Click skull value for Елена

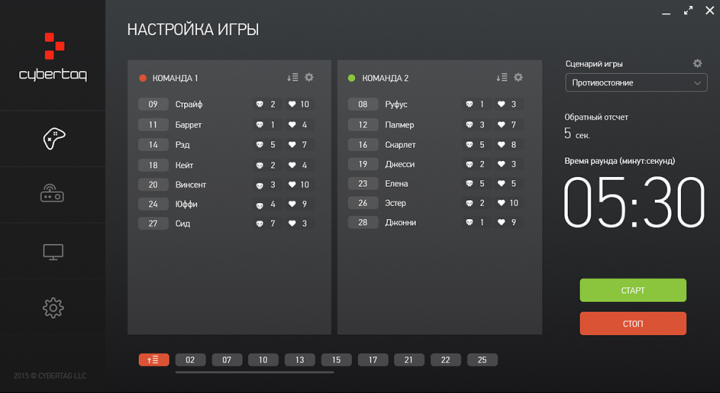click(x=476, y=184)
